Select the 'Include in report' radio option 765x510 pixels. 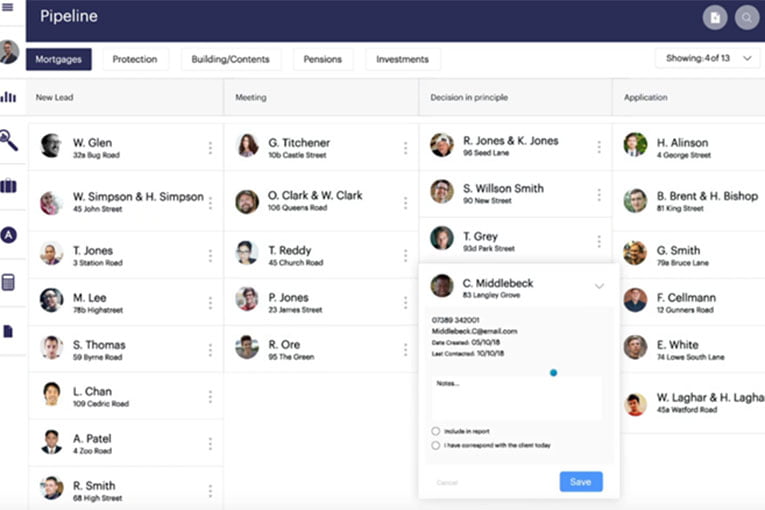(x=436, y=431)
